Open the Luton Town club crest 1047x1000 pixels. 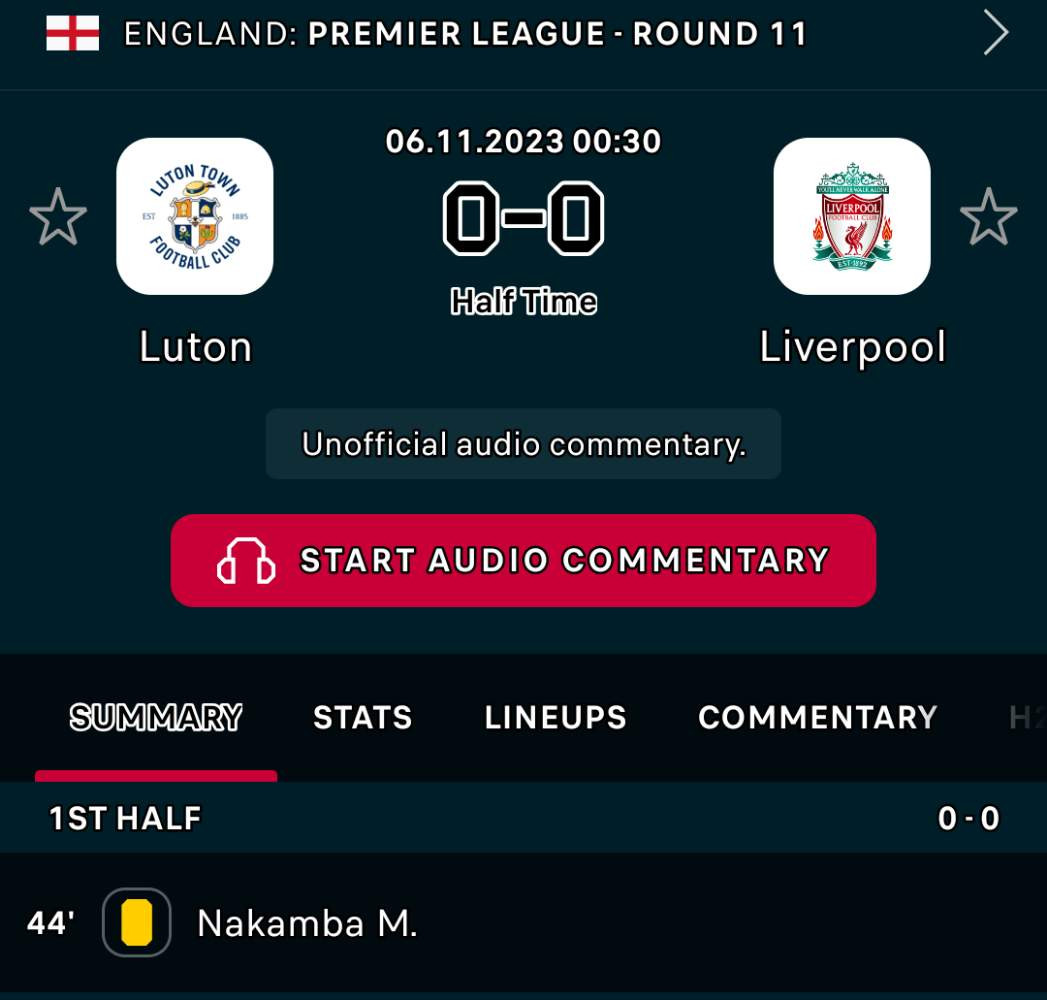(x=194, y=216)
